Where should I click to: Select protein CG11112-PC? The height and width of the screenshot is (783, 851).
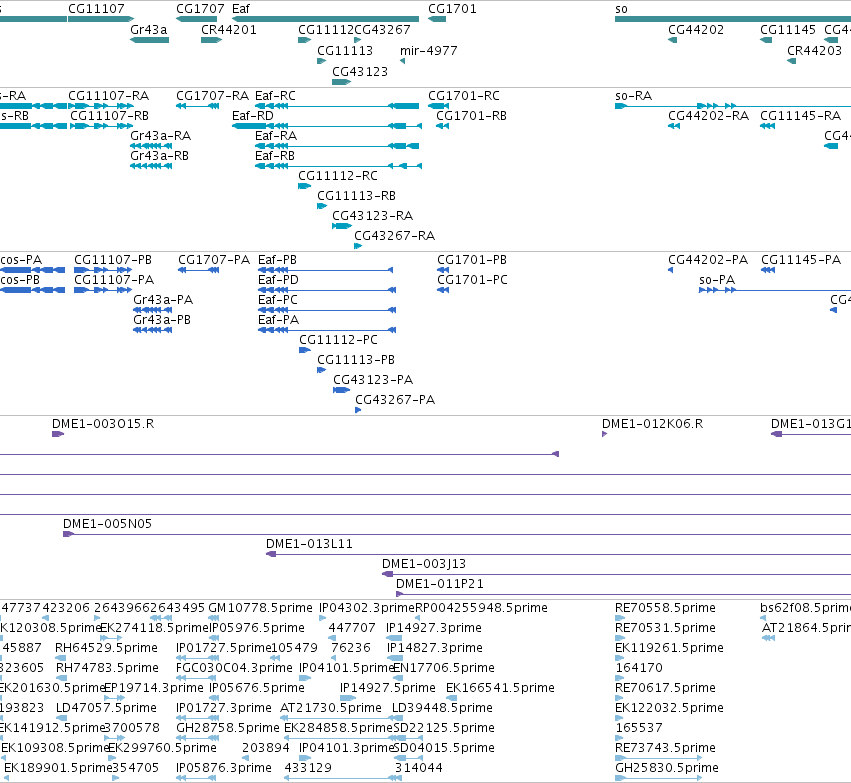tap(338, 340)
